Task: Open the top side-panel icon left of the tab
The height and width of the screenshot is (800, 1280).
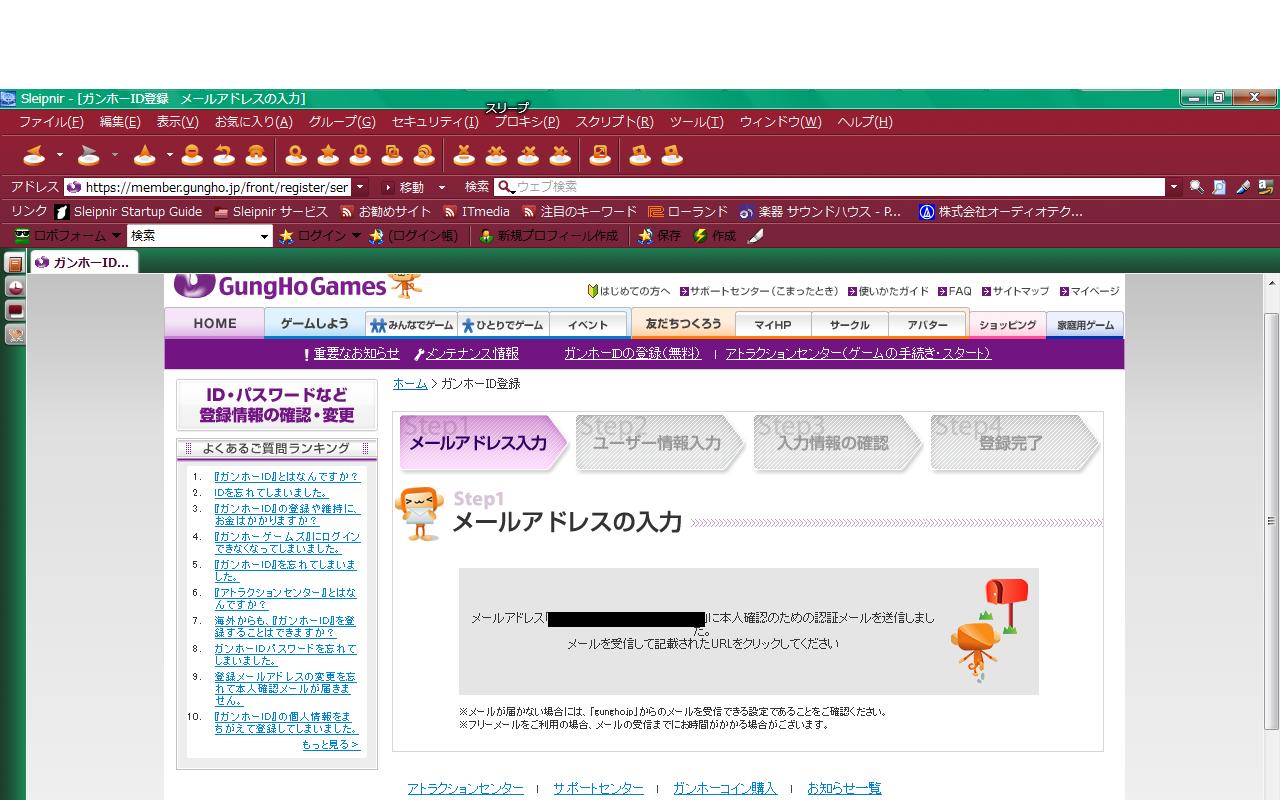Action: tap(15, 263)
